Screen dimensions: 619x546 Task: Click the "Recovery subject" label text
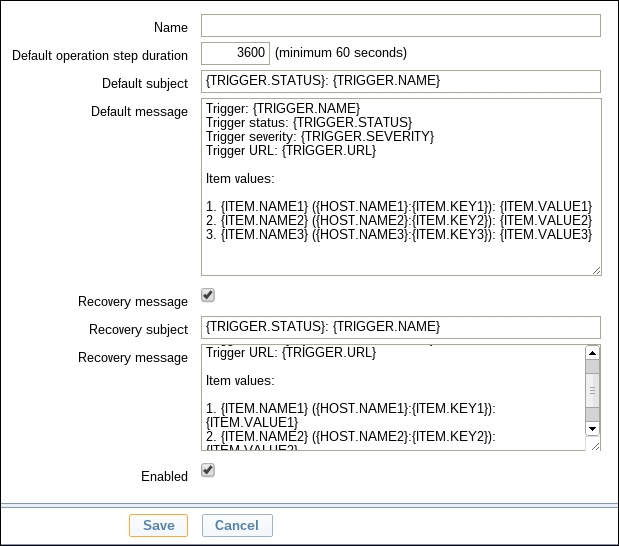pyautogui.click(x=138, y=329)
